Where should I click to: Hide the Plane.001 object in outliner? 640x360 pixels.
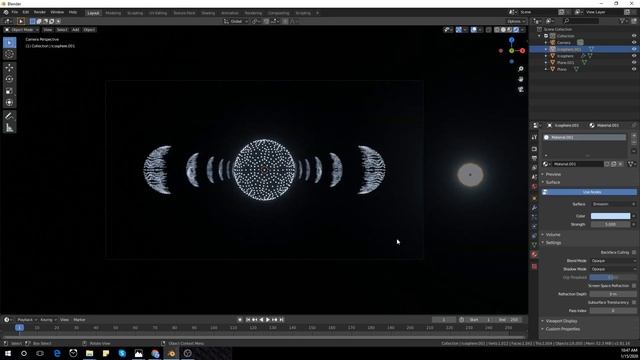tap(634, 62)
